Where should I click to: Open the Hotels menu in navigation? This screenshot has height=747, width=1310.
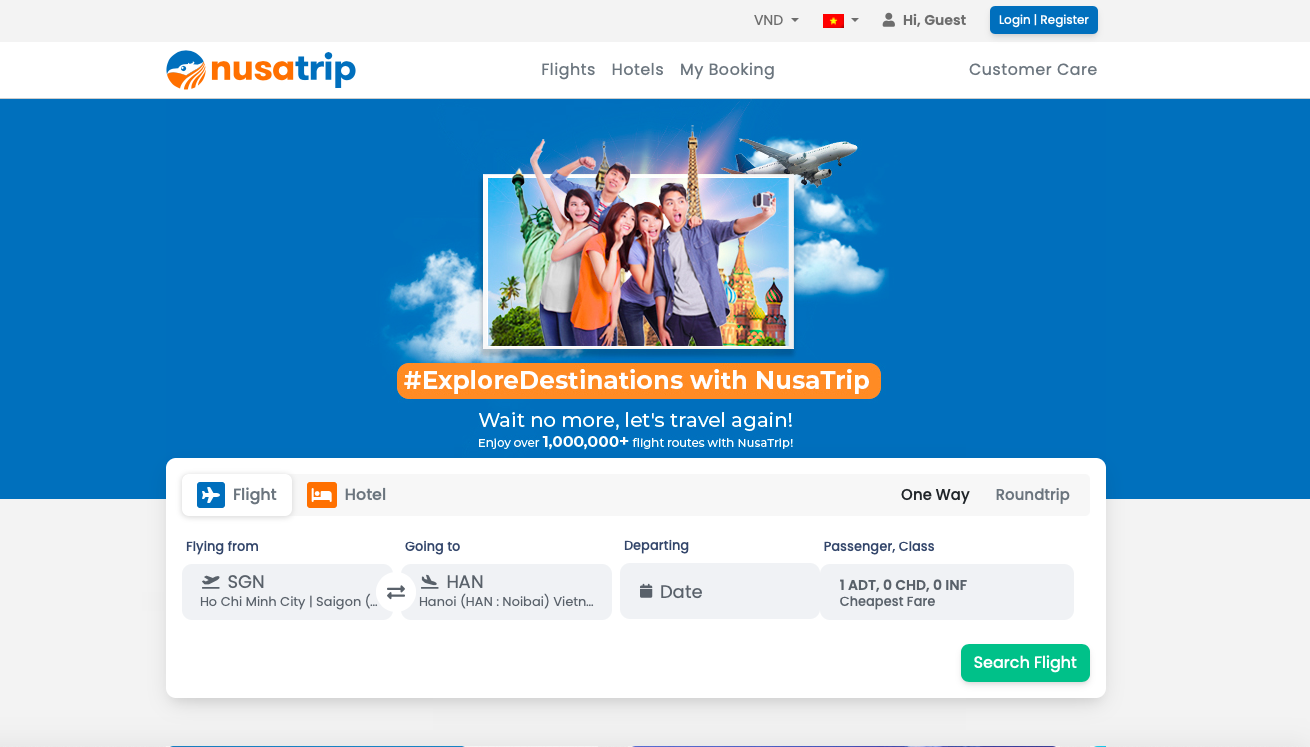(638, 70)
